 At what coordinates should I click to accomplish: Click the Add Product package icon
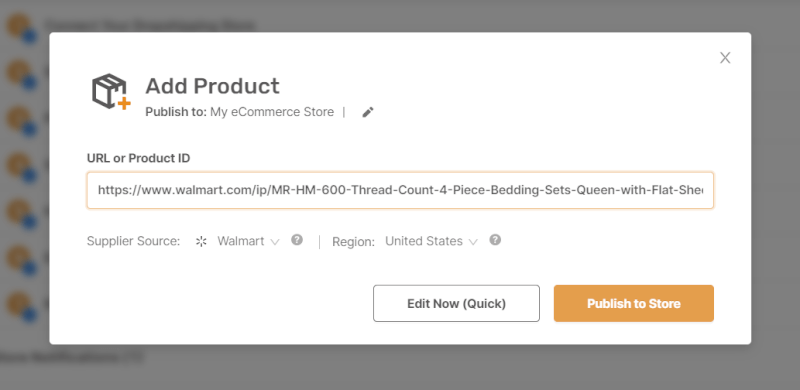(111, 91)
